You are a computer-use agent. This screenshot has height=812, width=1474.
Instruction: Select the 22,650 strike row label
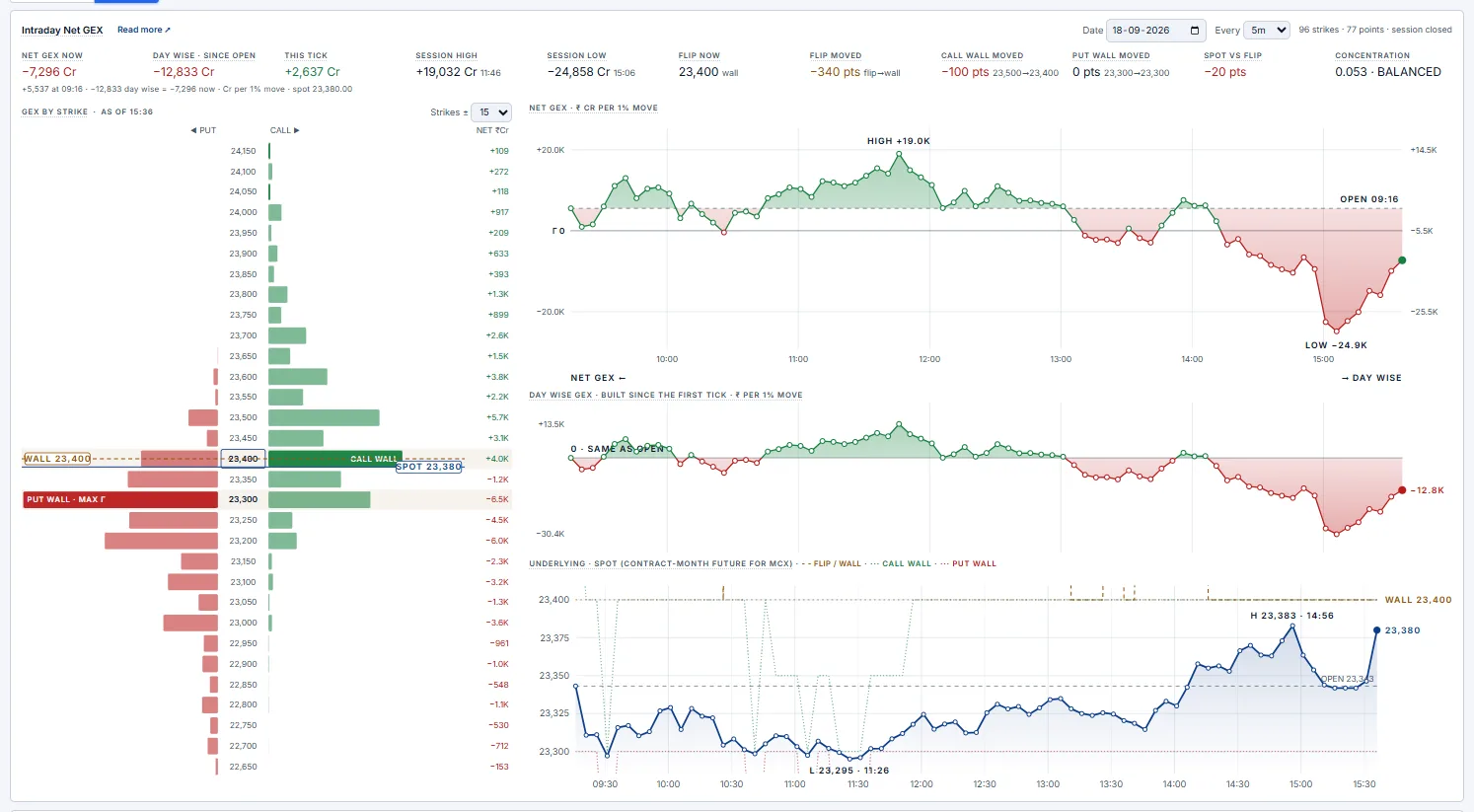243,767
